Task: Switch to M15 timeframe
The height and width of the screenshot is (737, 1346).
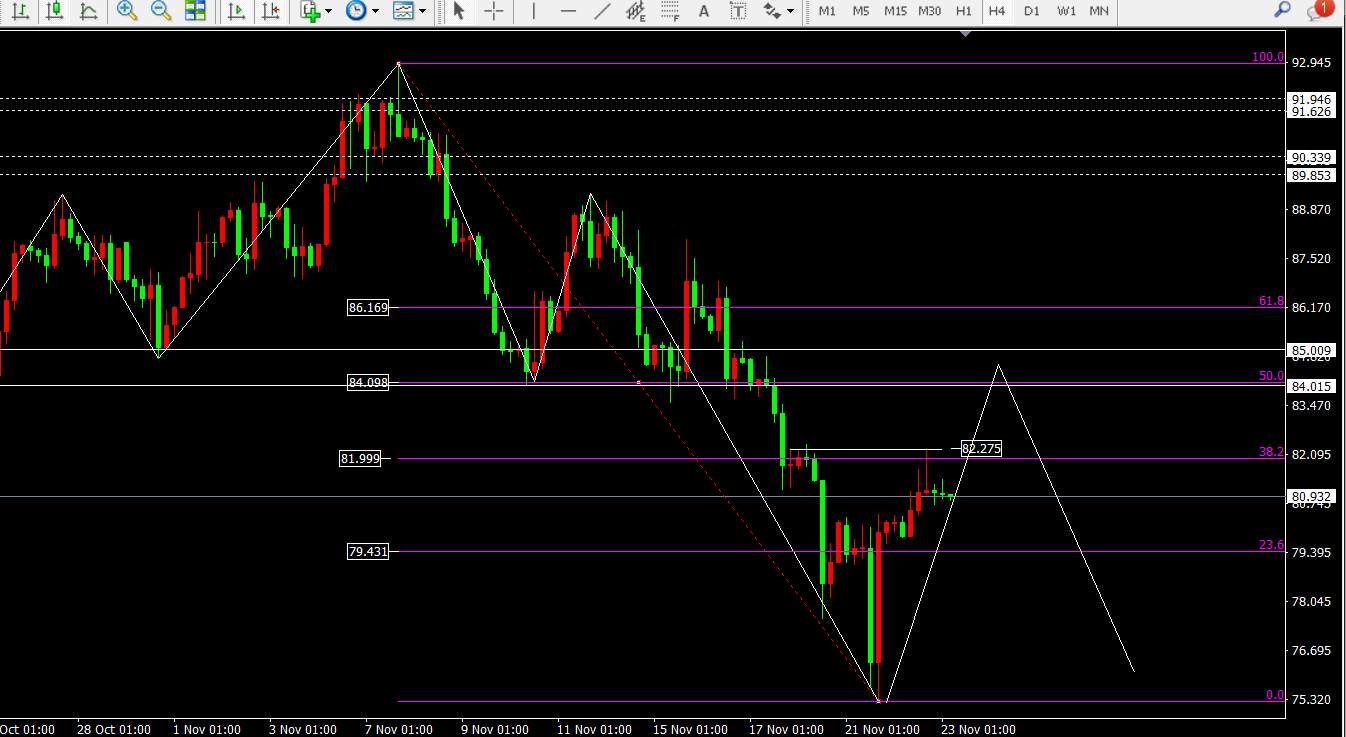Action: 895,11
